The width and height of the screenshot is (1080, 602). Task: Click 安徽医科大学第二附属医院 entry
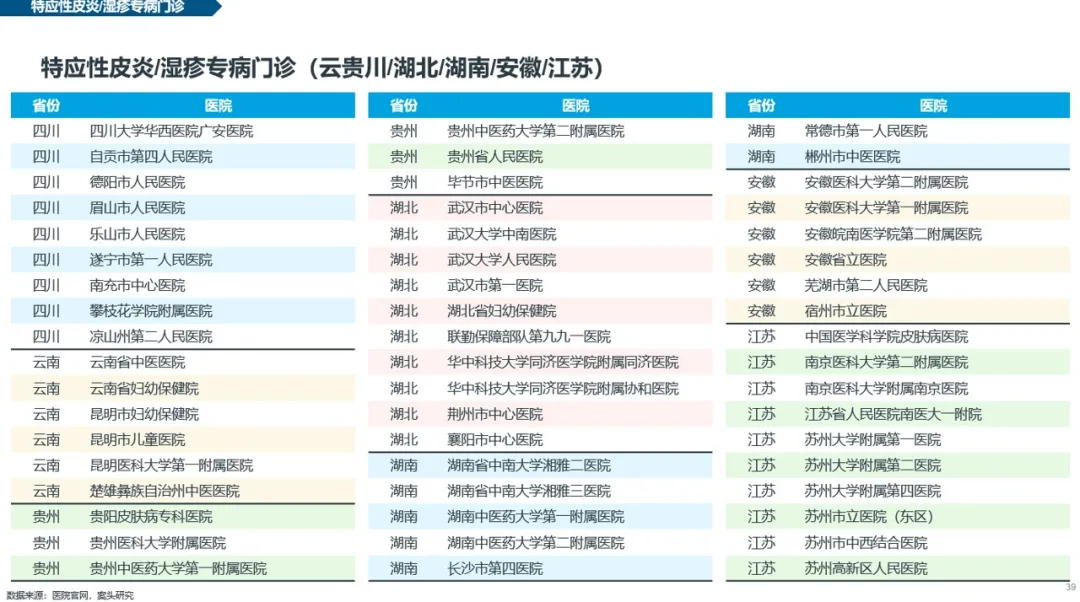(886, 183)
